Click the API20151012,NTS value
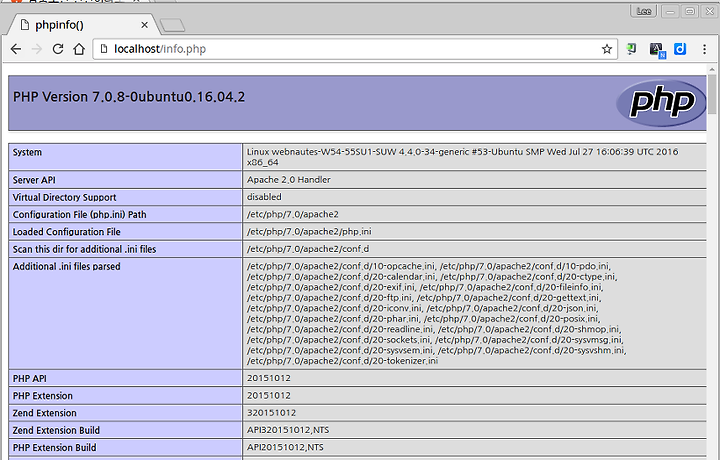The image size is (720, 460). 285,447
